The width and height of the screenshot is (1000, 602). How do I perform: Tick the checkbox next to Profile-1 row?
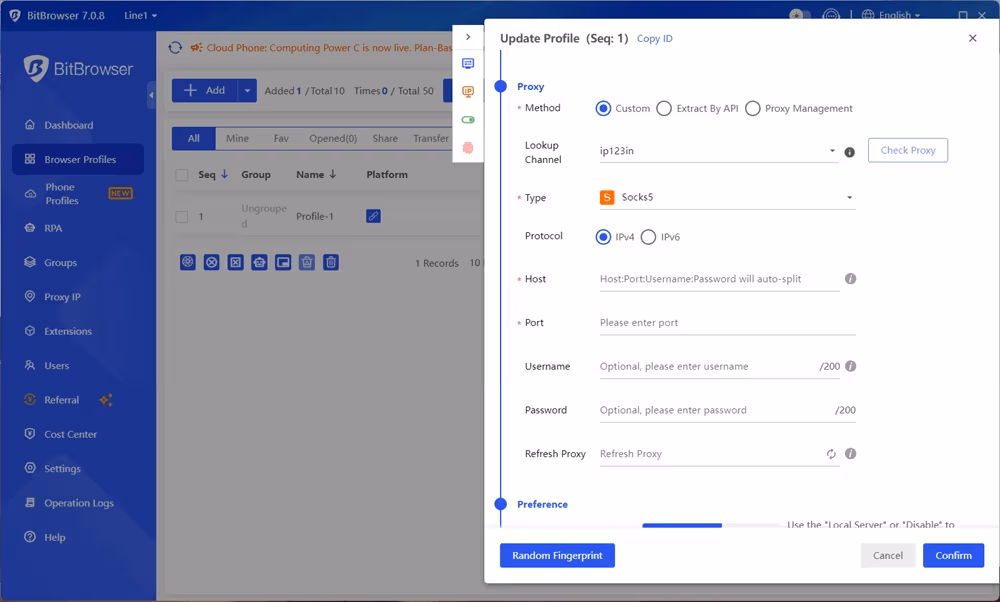(184, 215)
